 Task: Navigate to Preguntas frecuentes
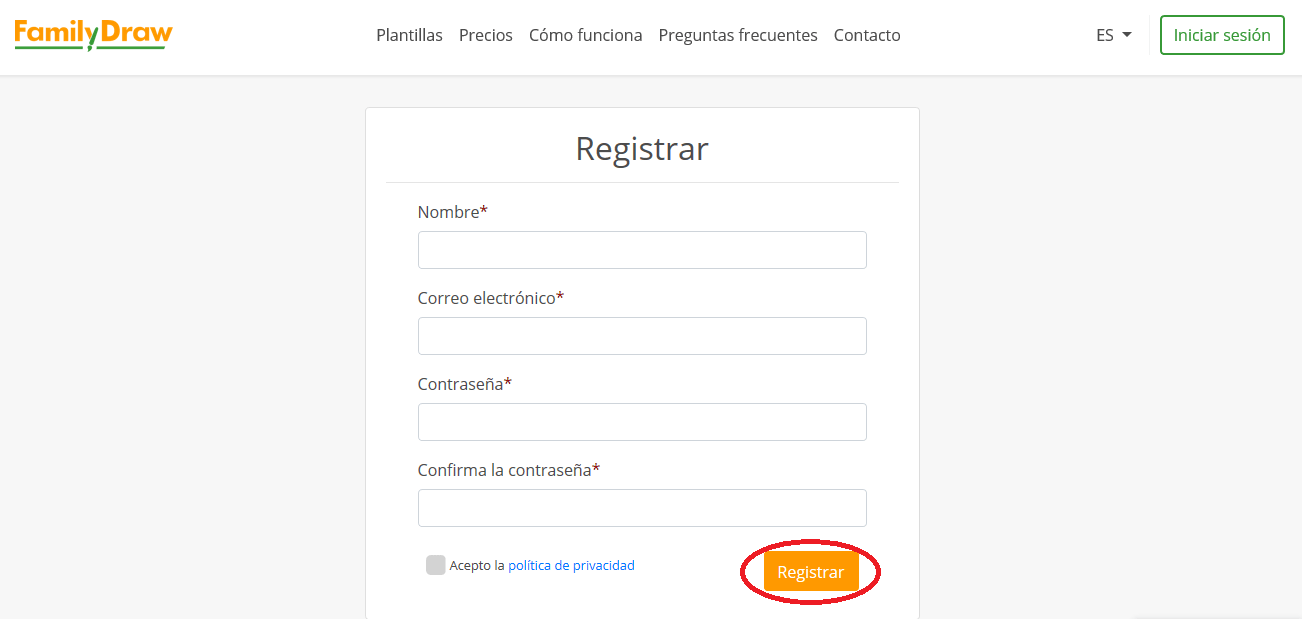tap(737, 35)
